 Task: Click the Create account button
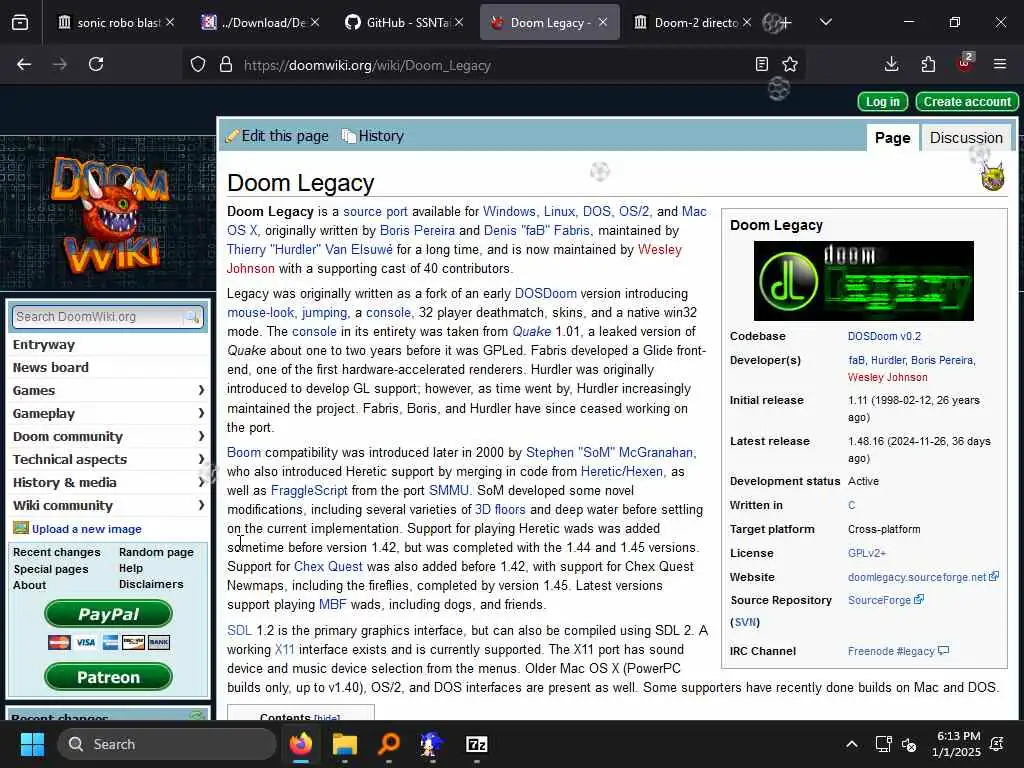(x=967, y=101)
